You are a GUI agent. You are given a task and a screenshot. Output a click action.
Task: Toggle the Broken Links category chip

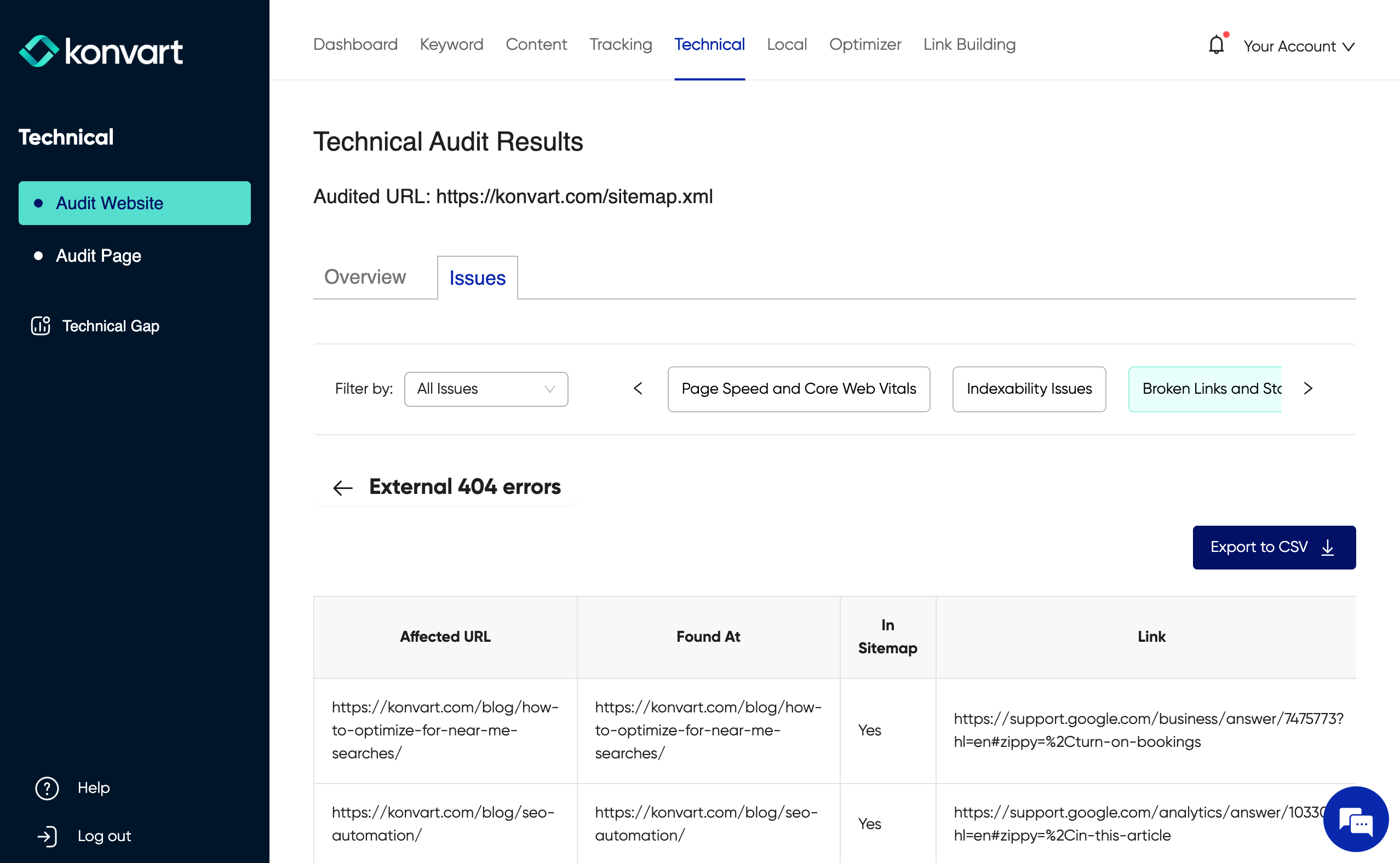1205,389
